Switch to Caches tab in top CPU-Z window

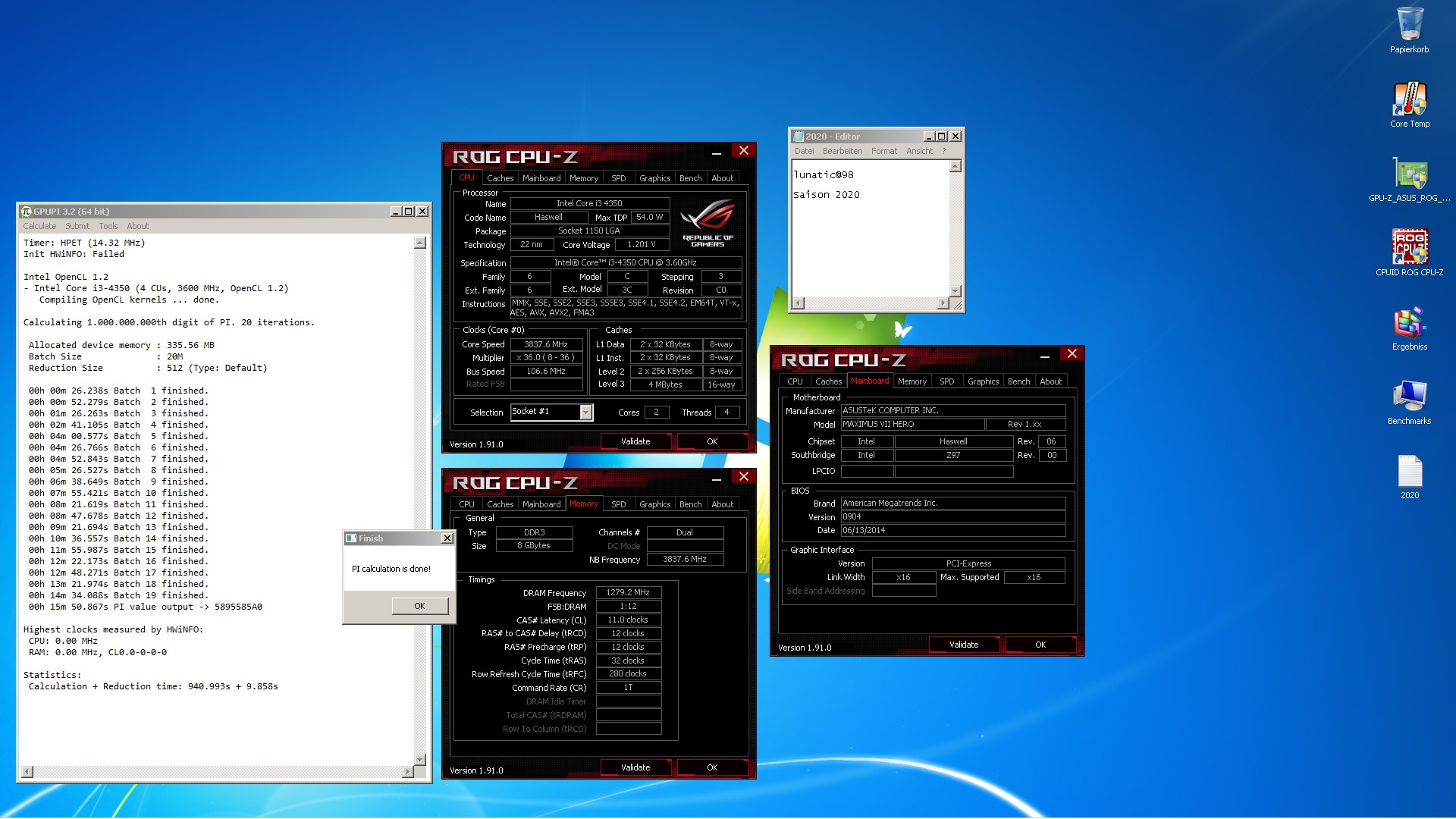point(500,178)
